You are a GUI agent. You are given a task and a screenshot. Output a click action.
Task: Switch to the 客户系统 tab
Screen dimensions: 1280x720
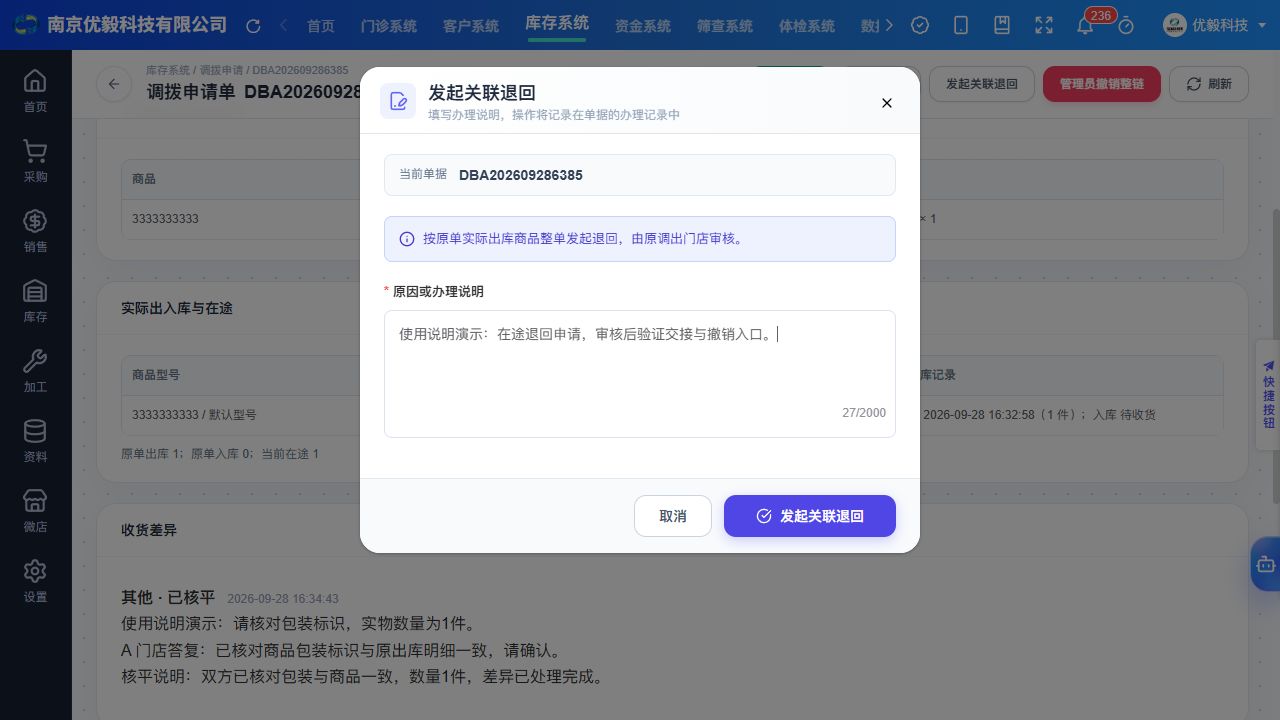coord(471,26)
